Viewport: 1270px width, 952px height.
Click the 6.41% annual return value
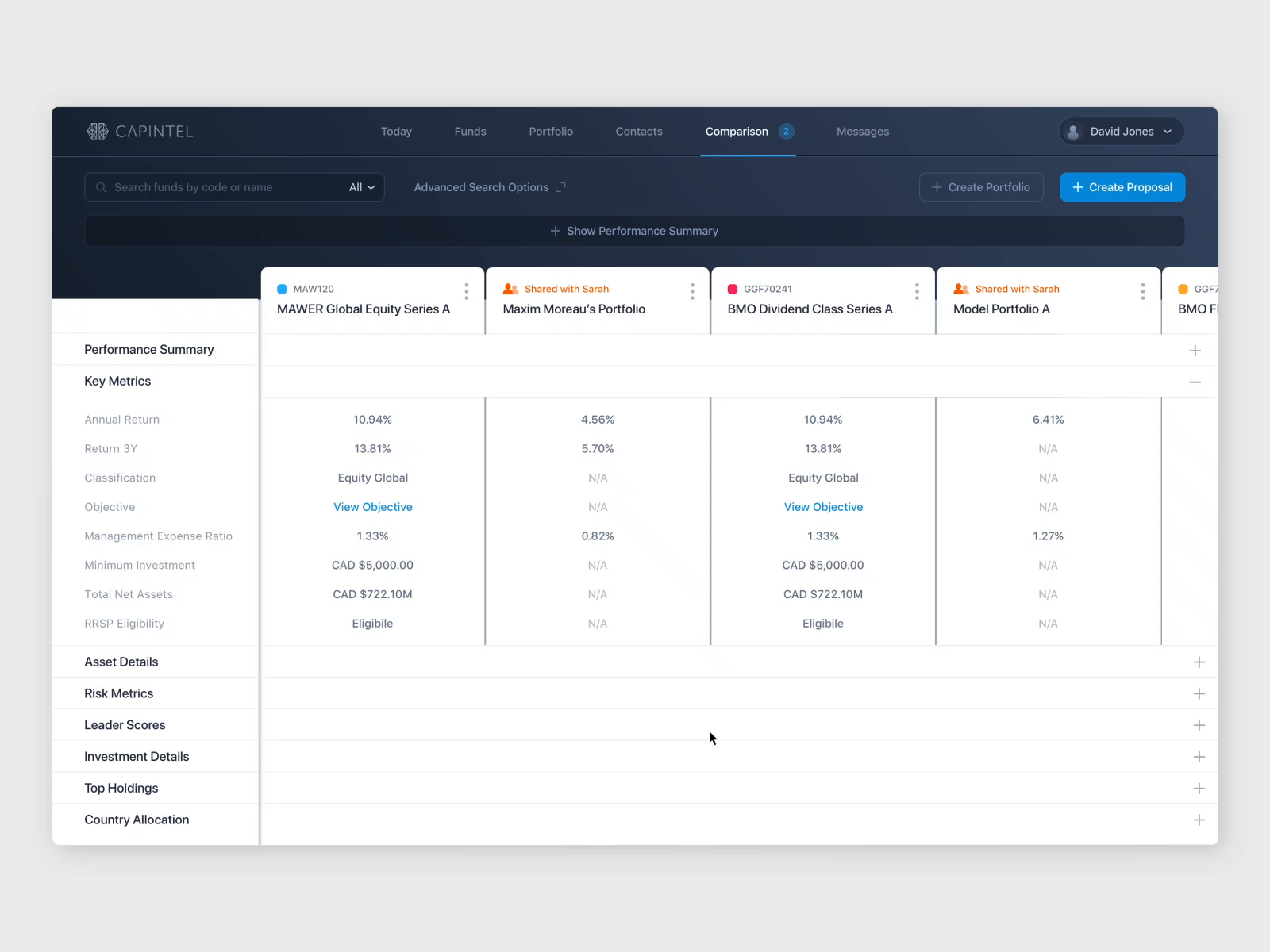tap(1048, 420)
